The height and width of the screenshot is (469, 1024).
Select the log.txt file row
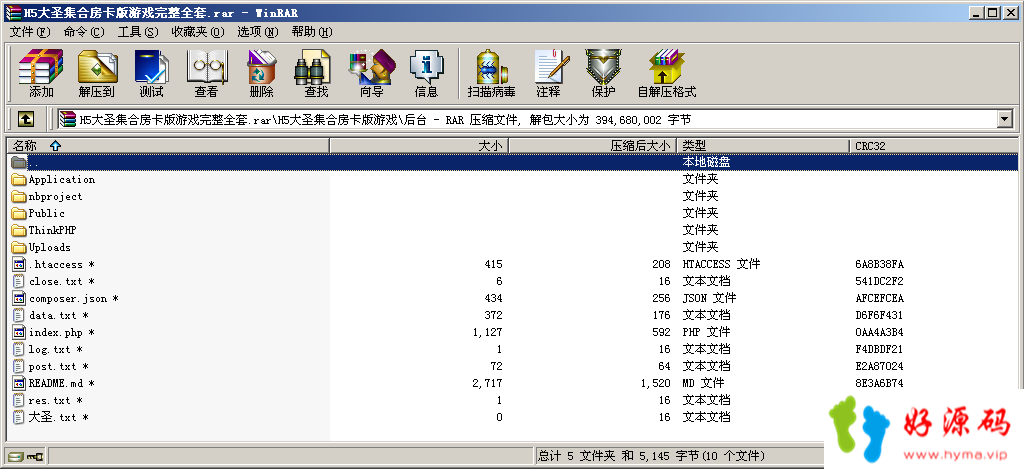pos(513,349)
